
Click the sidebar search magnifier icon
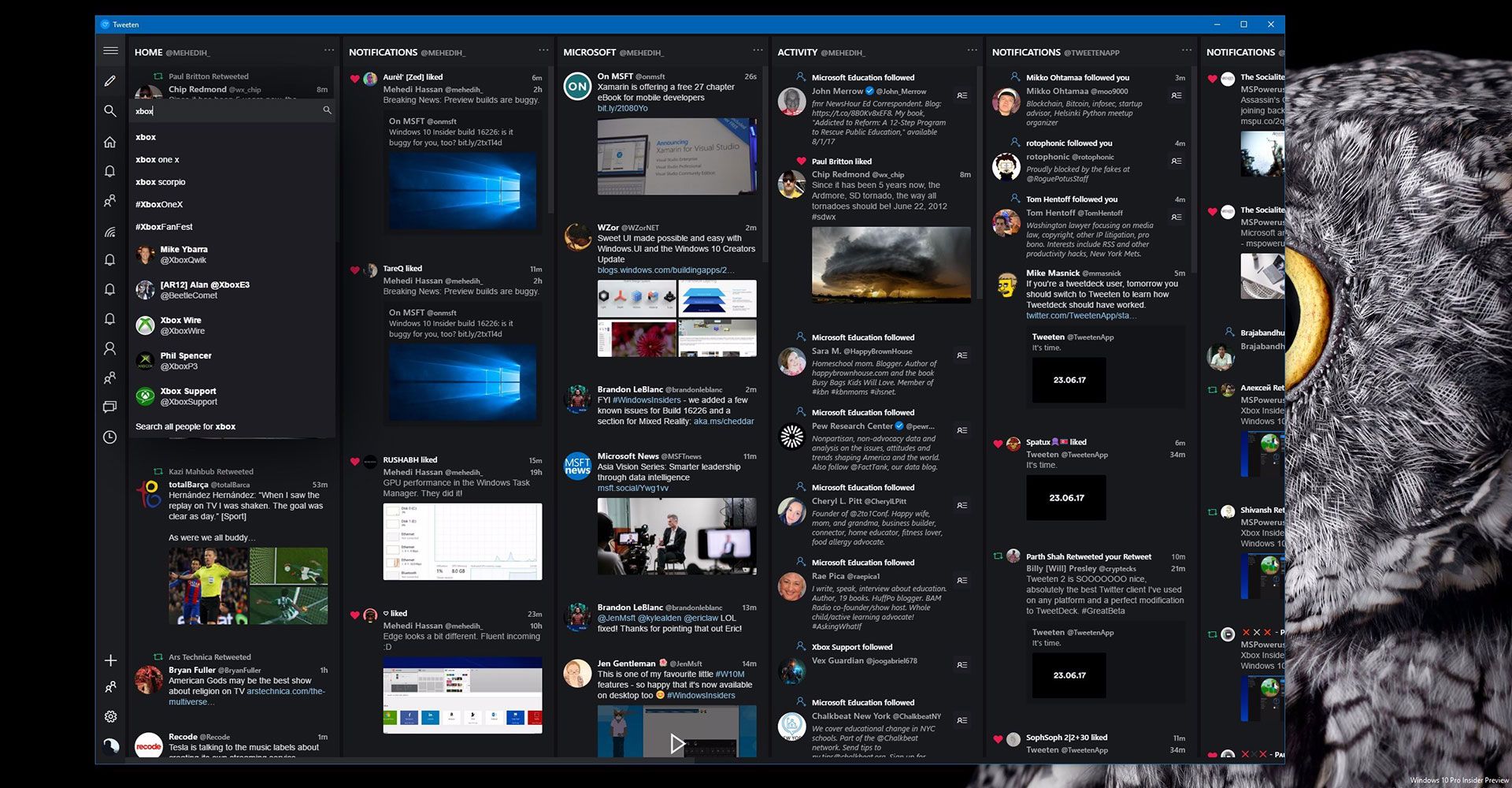(110, 111)
